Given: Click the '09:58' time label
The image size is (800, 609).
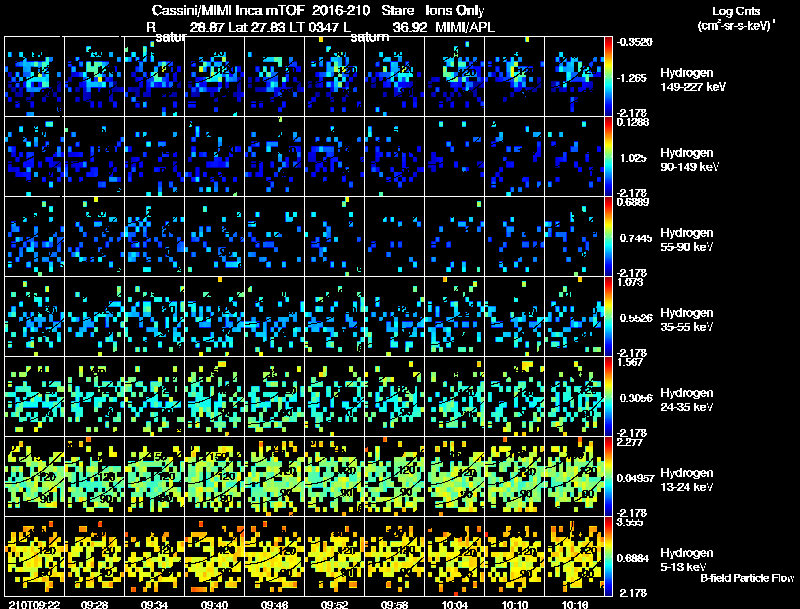Looking at the screenshot, I should [394, 604].
